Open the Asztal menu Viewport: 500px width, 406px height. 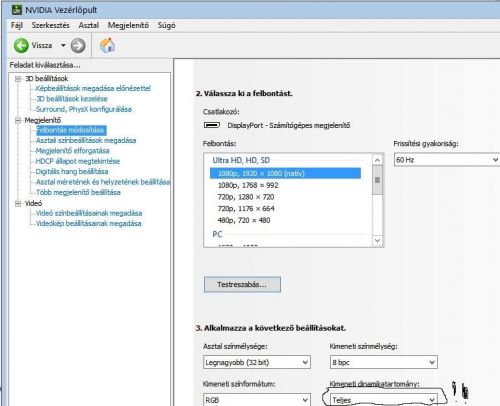(x=89, y=25)
